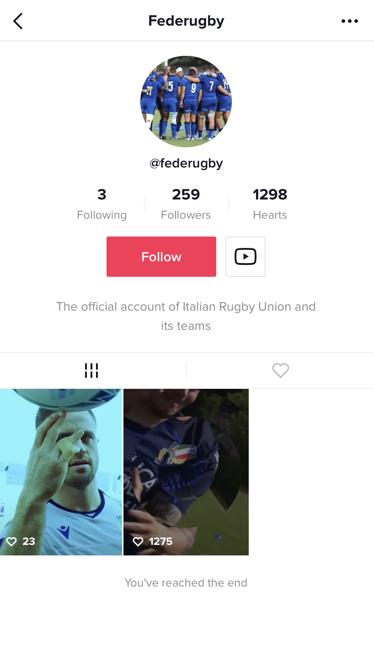Image resolution: width=374 pixels, height=646 pixels.
Task: Tap the 1298 Hearts count
Action: point(270,204)
